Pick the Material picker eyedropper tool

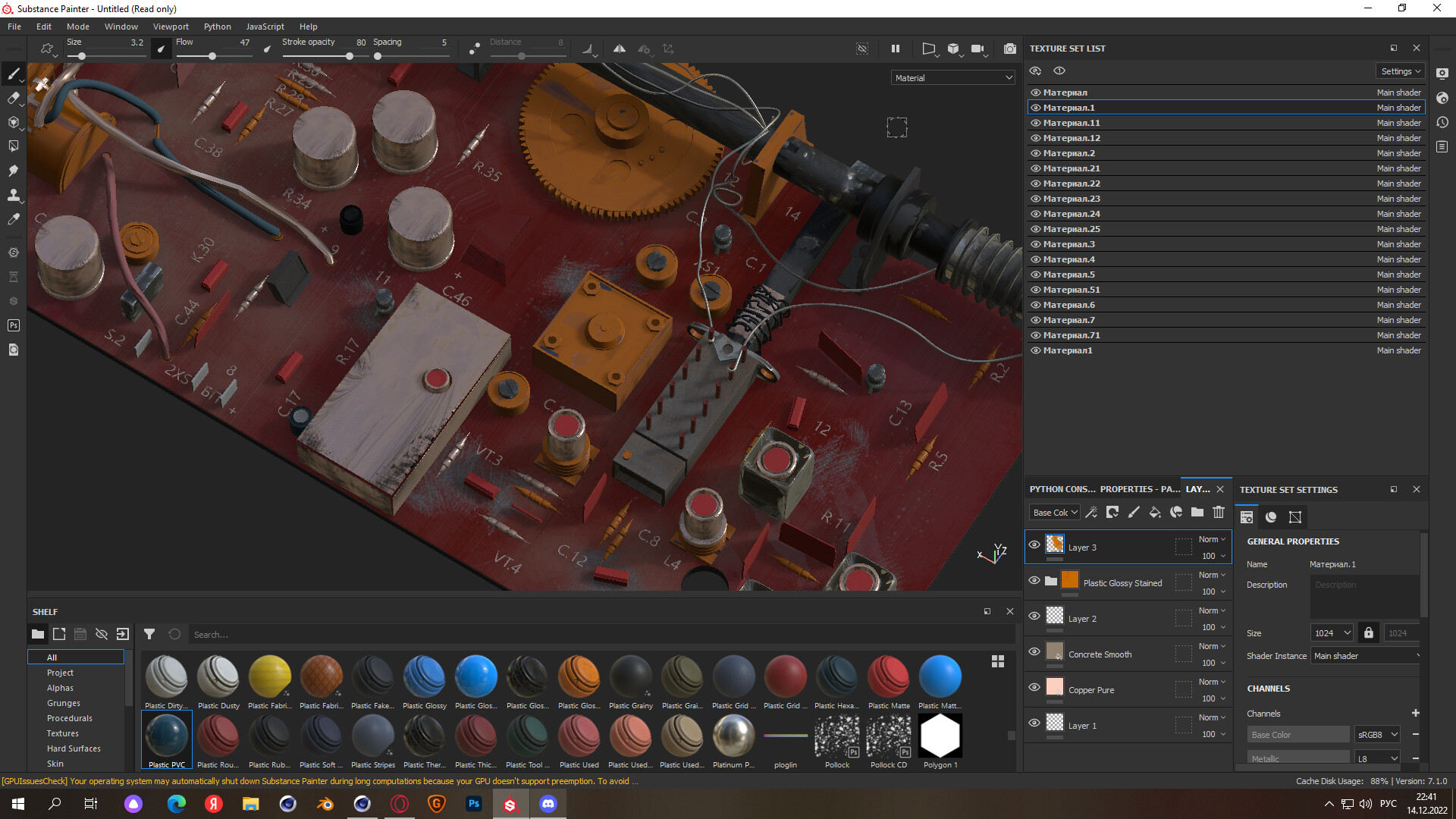pos(13,219)
